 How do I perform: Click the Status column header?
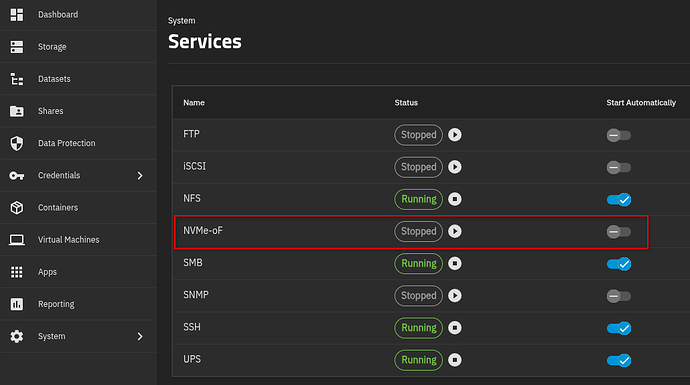(x=406, y=103)
